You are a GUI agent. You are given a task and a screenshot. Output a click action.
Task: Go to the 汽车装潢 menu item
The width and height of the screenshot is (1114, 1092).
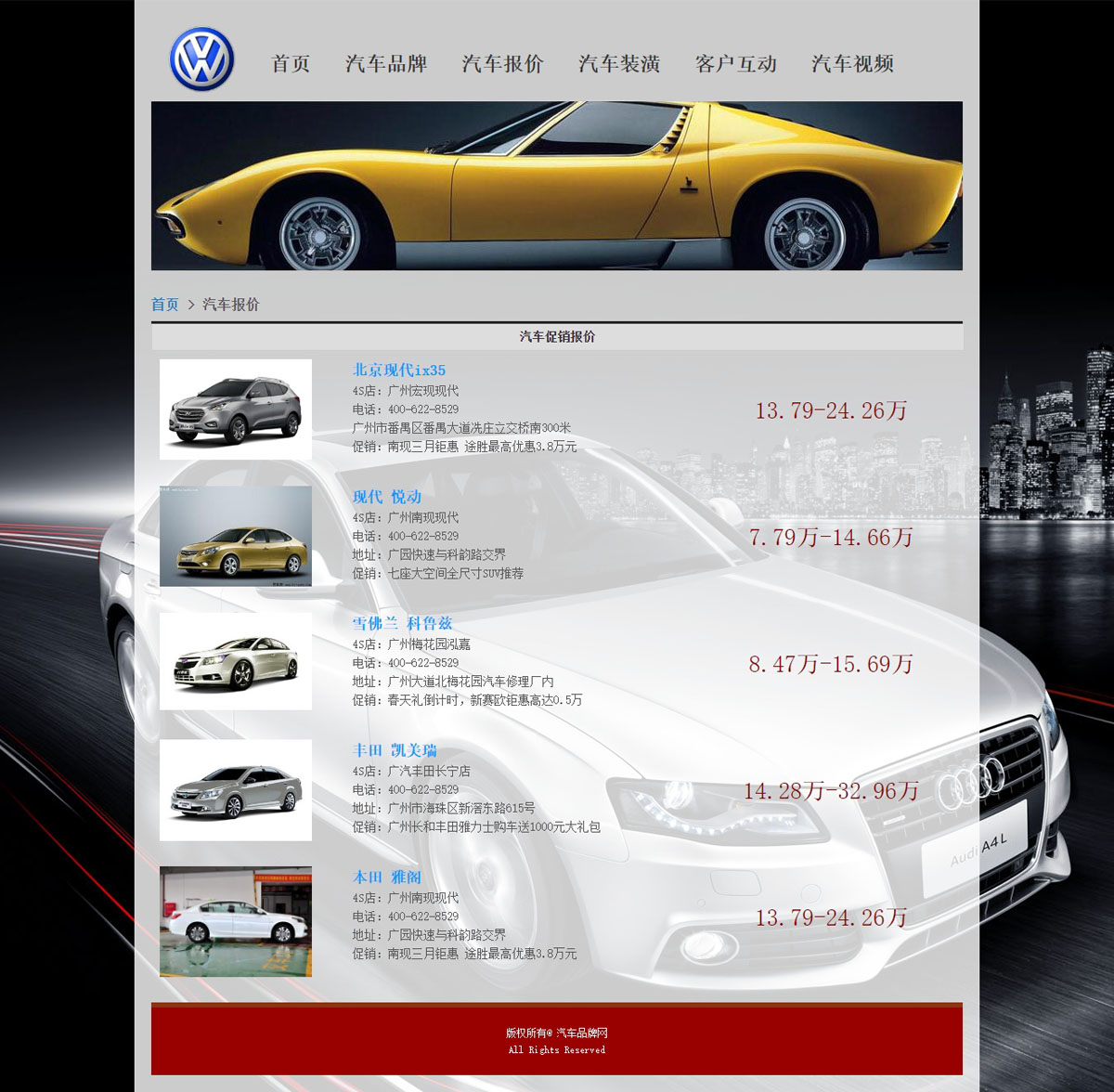pyautogui.click(x=619, y=64)
